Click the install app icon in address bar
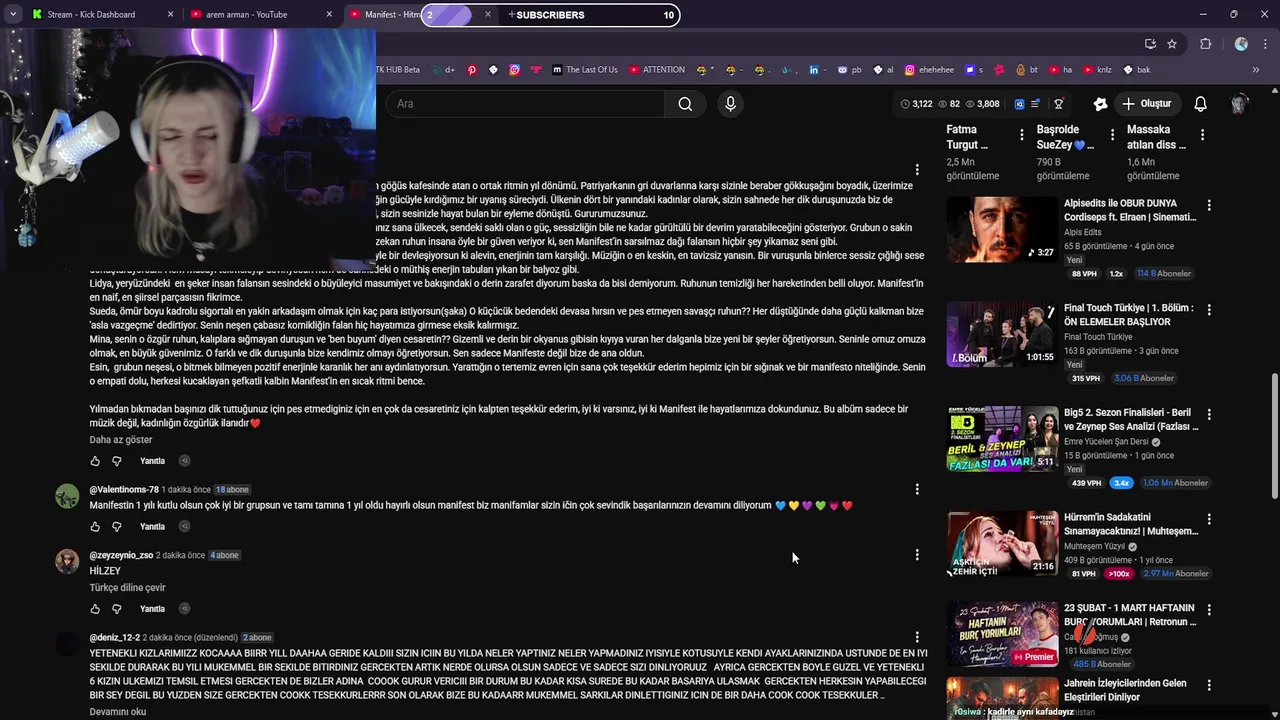 1150,44
